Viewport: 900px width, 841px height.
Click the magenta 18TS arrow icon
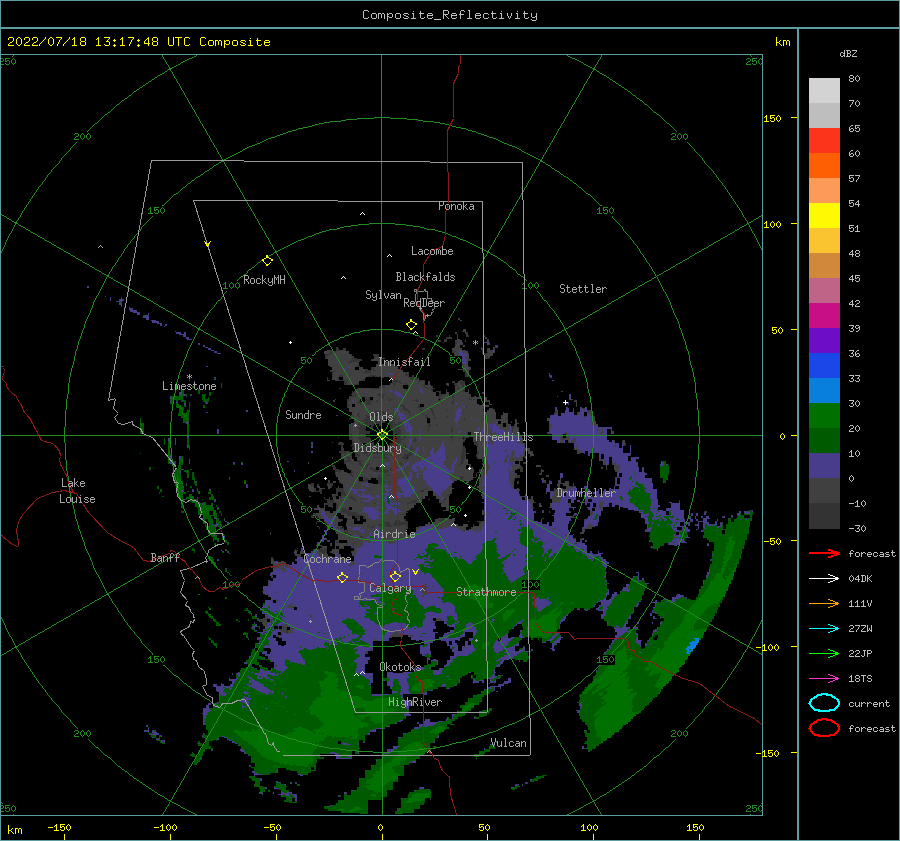(824, 679)
